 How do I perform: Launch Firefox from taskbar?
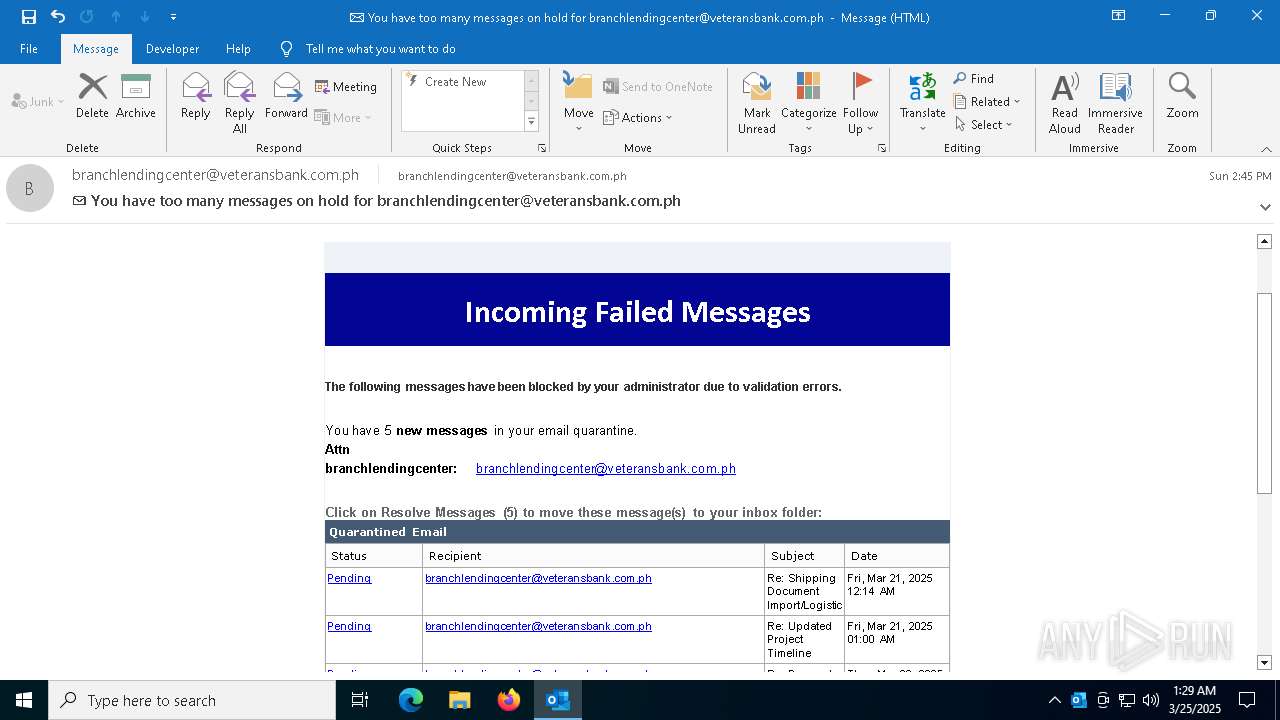509,700
